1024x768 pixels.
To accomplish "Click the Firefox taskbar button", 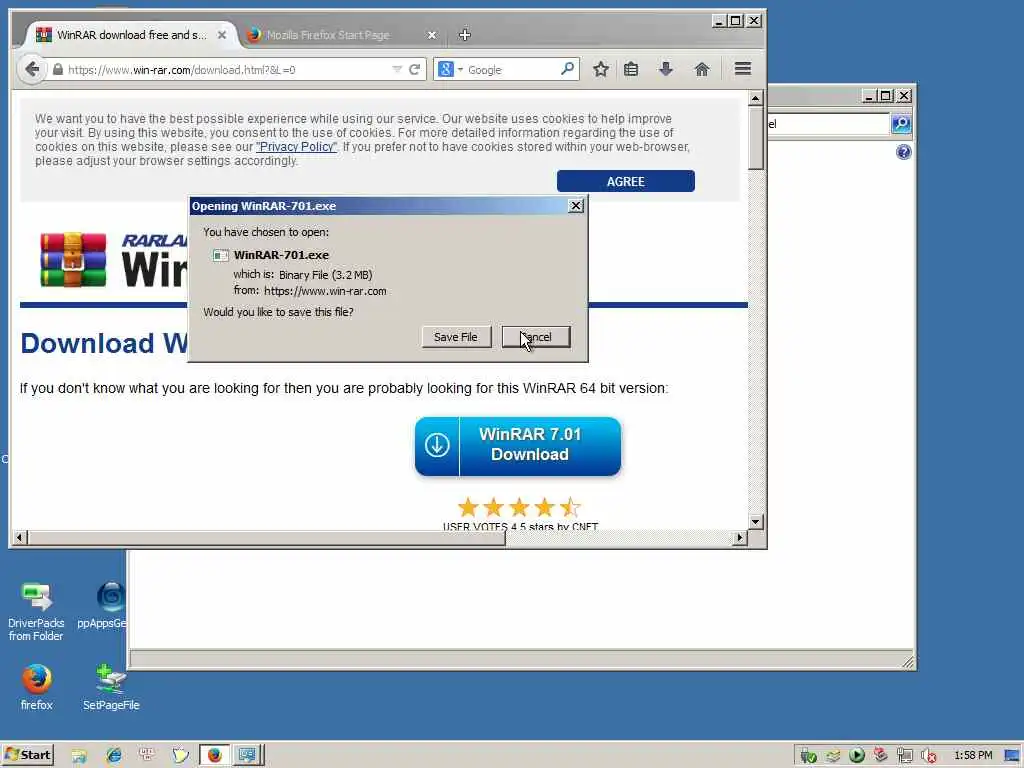I will click(214, 755).
